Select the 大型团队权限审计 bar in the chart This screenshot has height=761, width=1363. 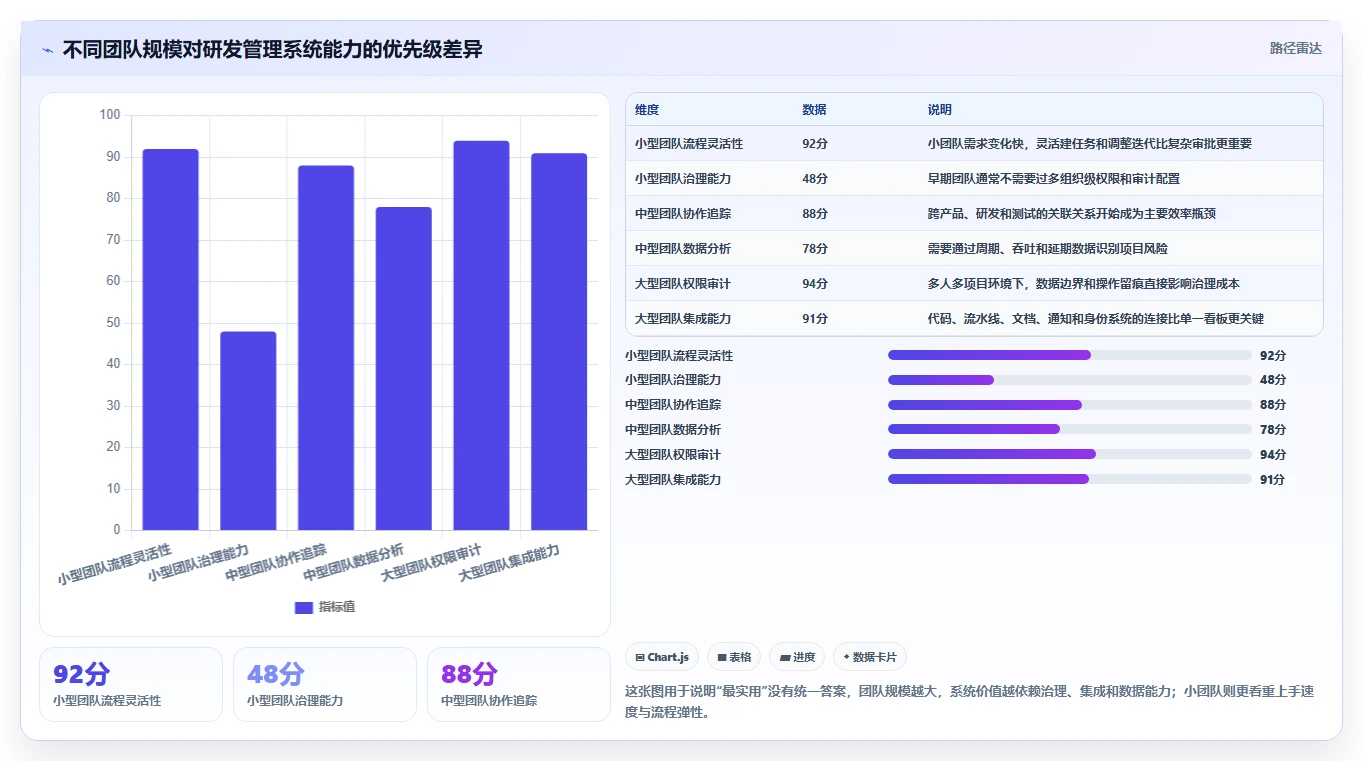481,335
